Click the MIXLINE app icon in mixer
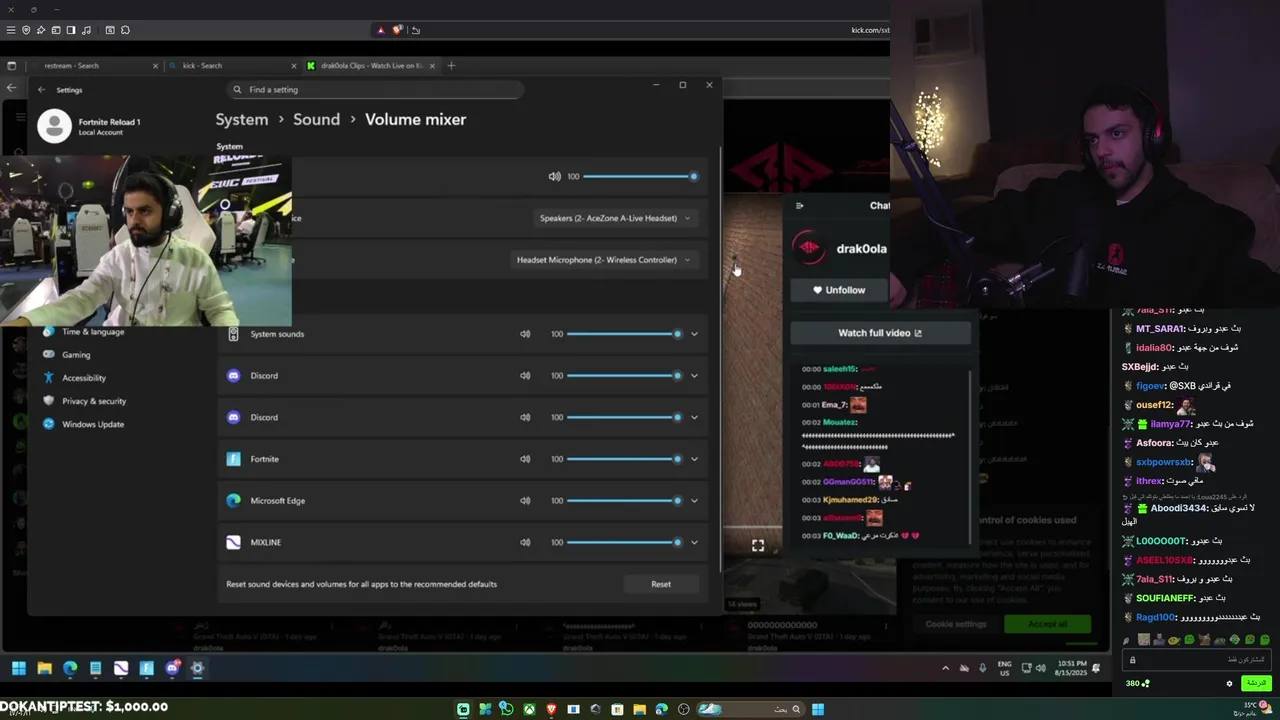 point(233,542)
